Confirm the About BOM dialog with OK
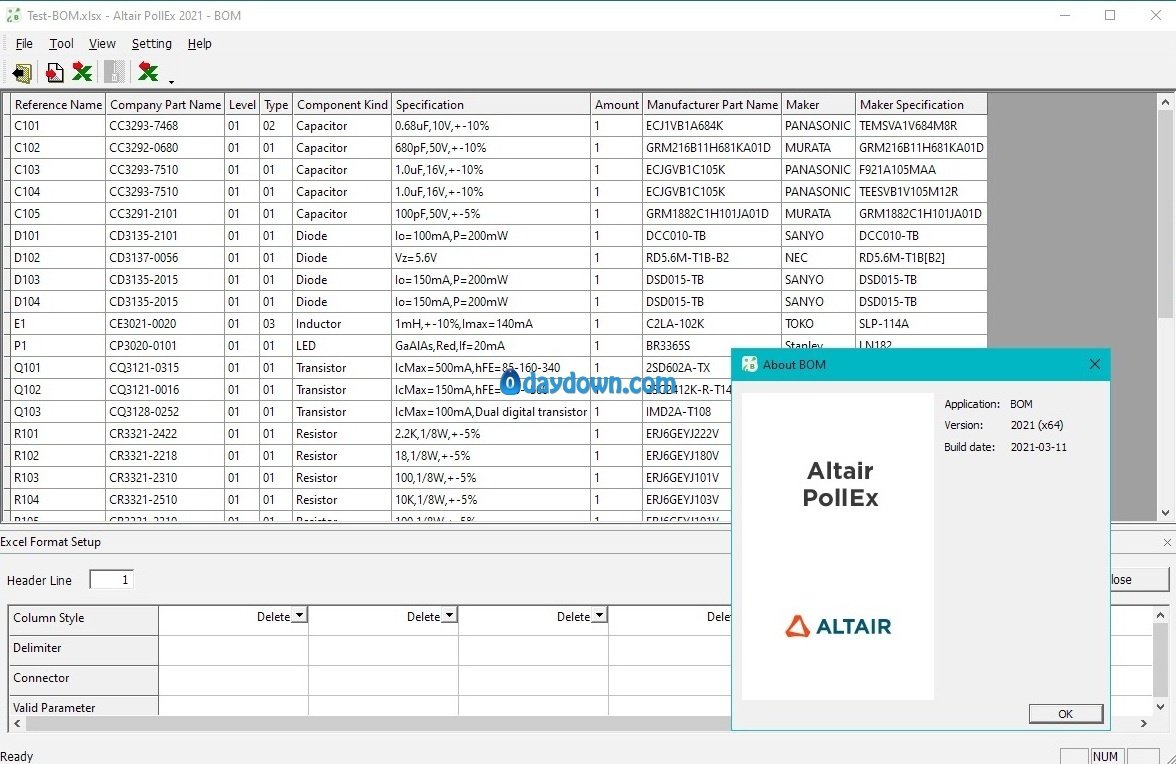Screen dimensions: 1176x764 [x=1066, y=714]
